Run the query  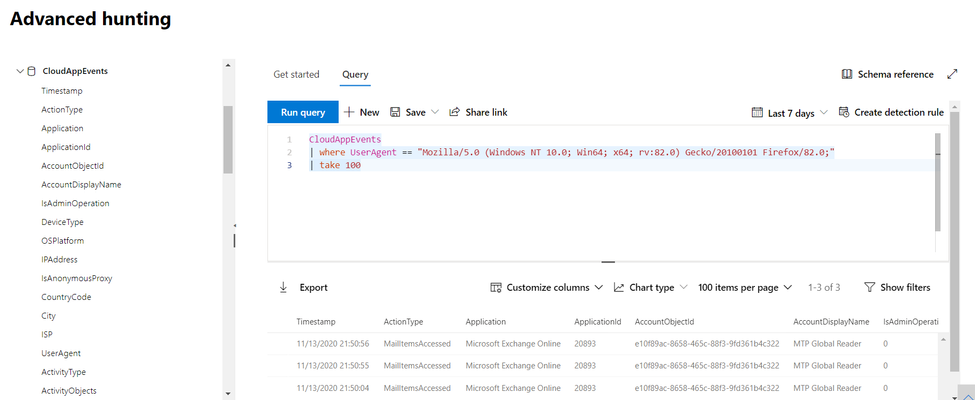click(x=303, y=112)
